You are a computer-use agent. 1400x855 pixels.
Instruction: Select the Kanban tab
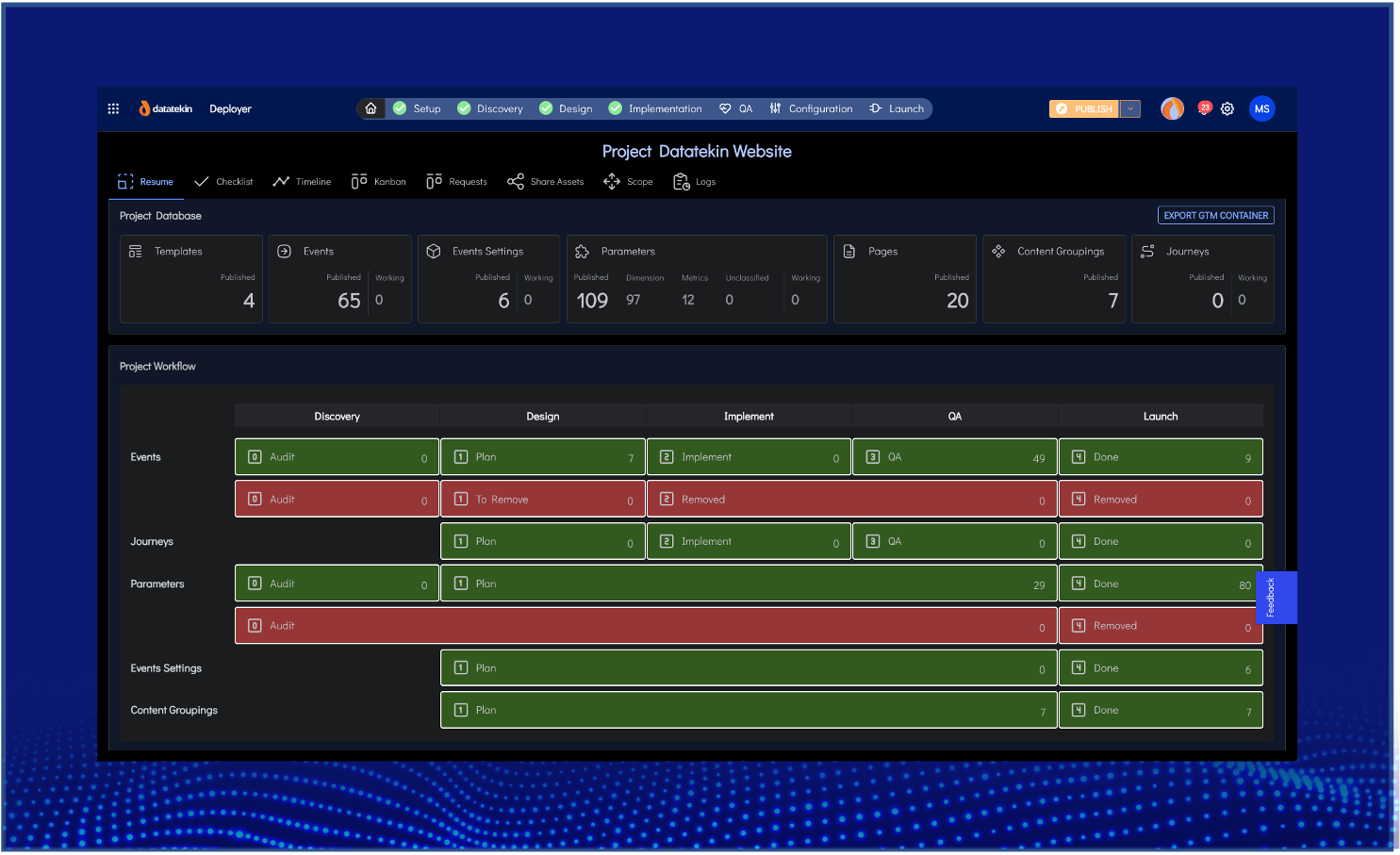[378, 181]
